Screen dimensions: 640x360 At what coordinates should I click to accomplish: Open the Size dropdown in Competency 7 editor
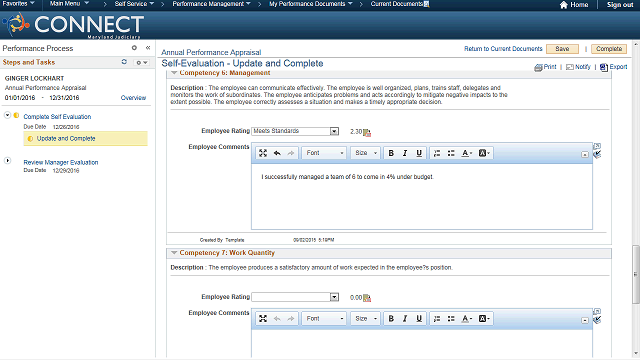[366, 319]
